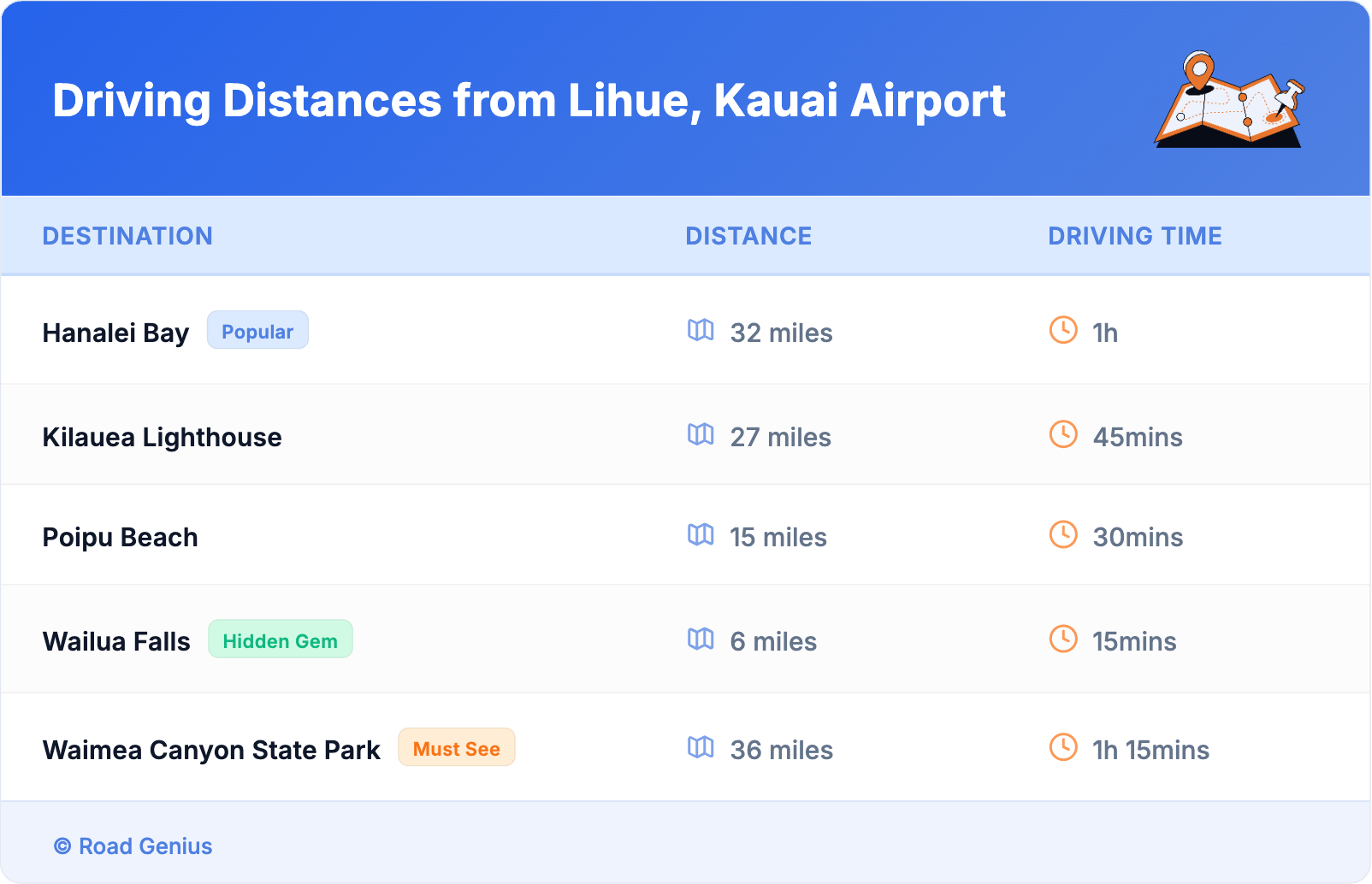
Task: Click the clock icon beside 30mins
Action: tap(1063, 534)
